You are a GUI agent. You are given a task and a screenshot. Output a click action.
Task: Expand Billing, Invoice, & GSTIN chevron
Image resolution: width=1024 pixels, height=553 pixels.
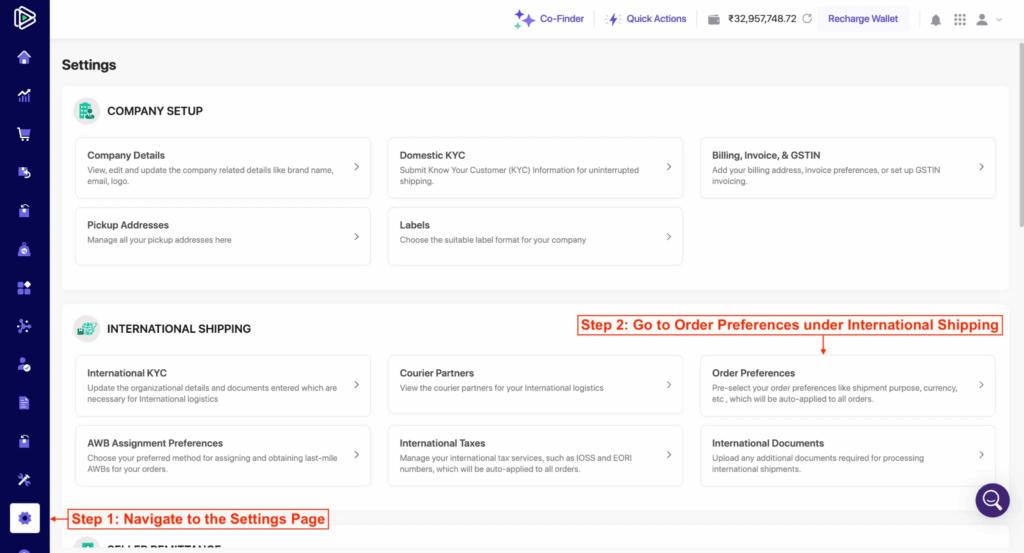981,167
